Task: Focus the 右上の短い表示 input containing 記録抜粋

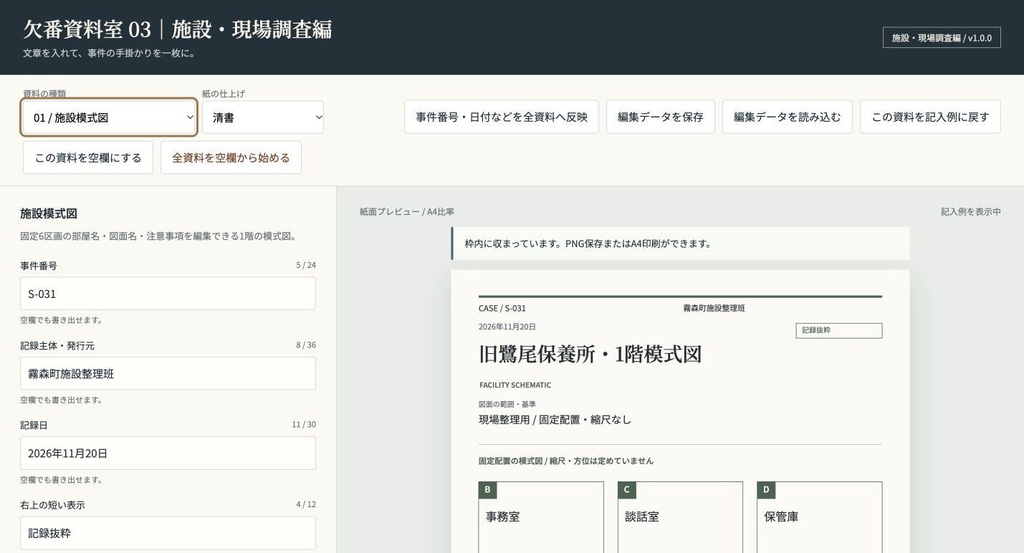Action: click(168, 533)
